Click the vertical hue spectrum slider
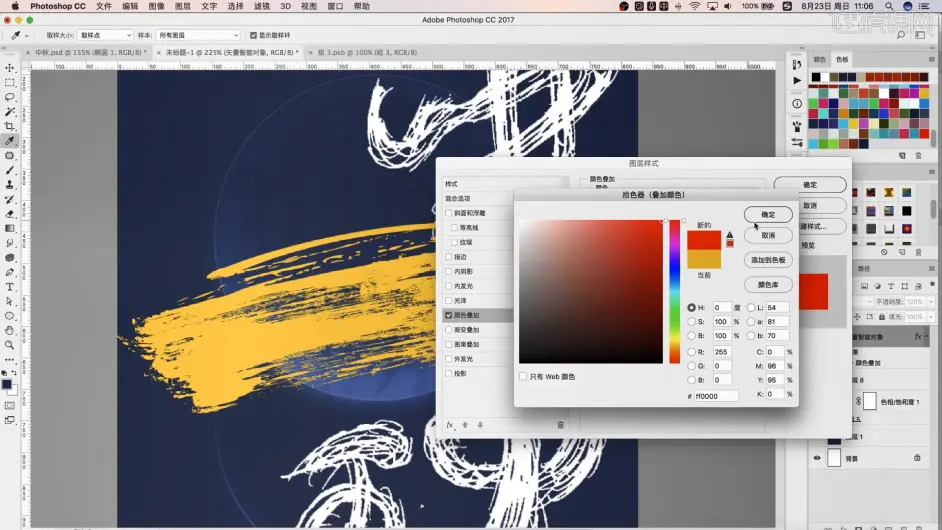This screenshot has height=530, width=942. point(675,291)
